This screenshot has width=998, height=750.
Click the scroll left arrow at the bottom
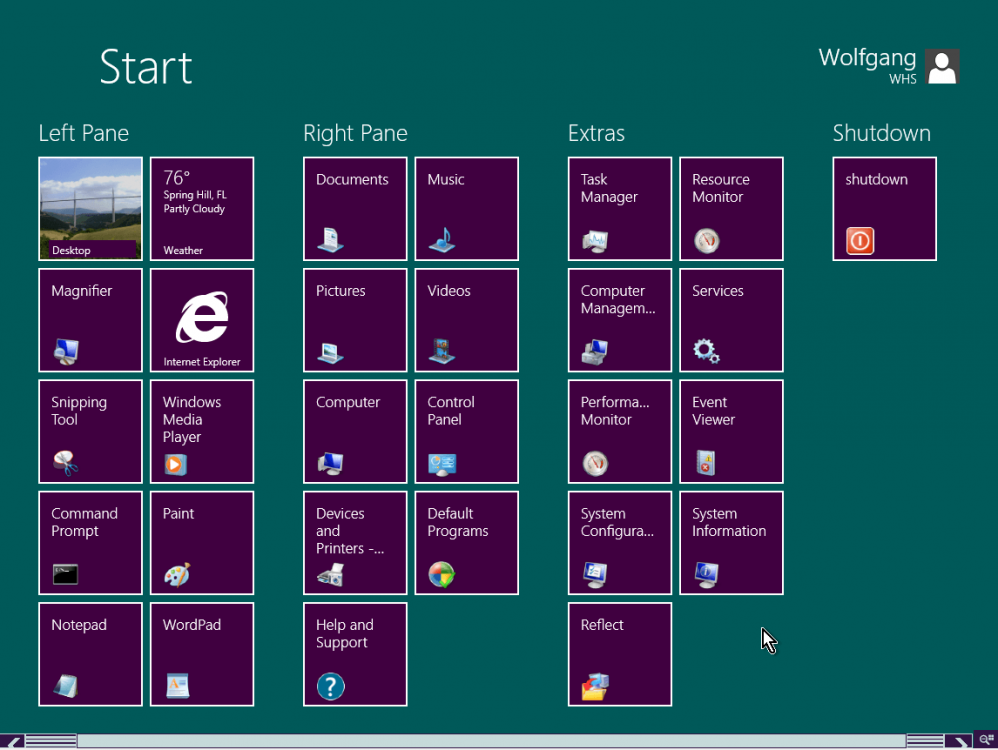click(x=14, y=741)
